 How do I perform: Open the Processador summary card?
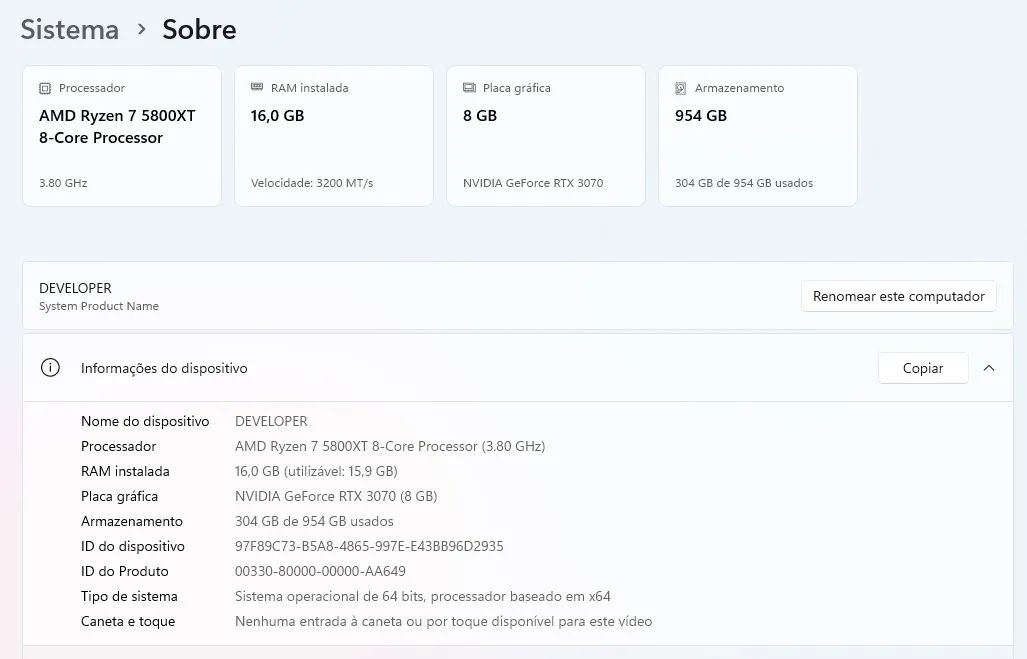coord(122,136)
